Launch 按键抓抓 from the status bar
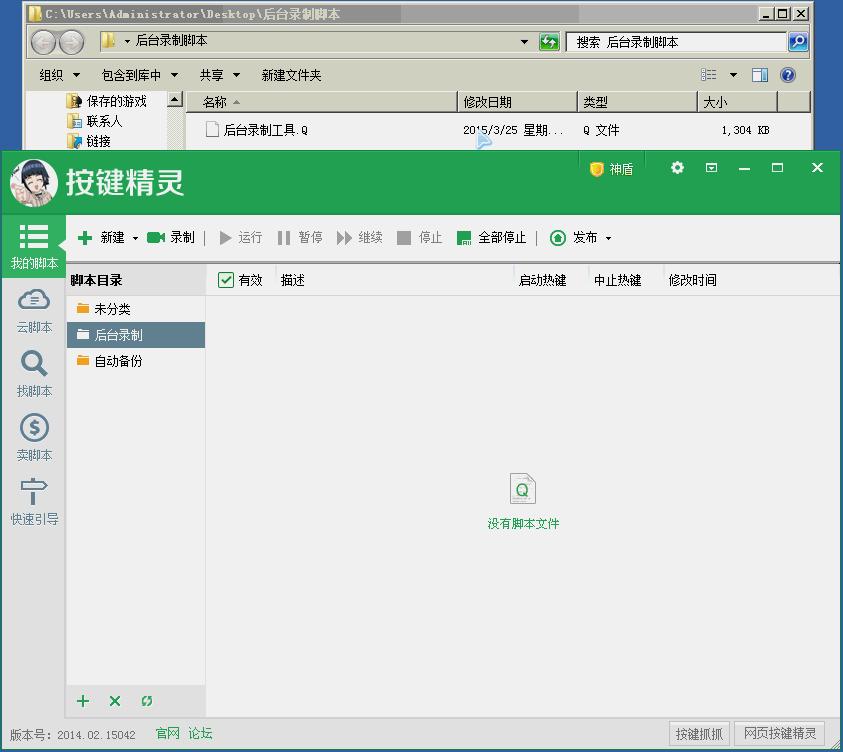The image size is (843, 752). pos(698,733)
